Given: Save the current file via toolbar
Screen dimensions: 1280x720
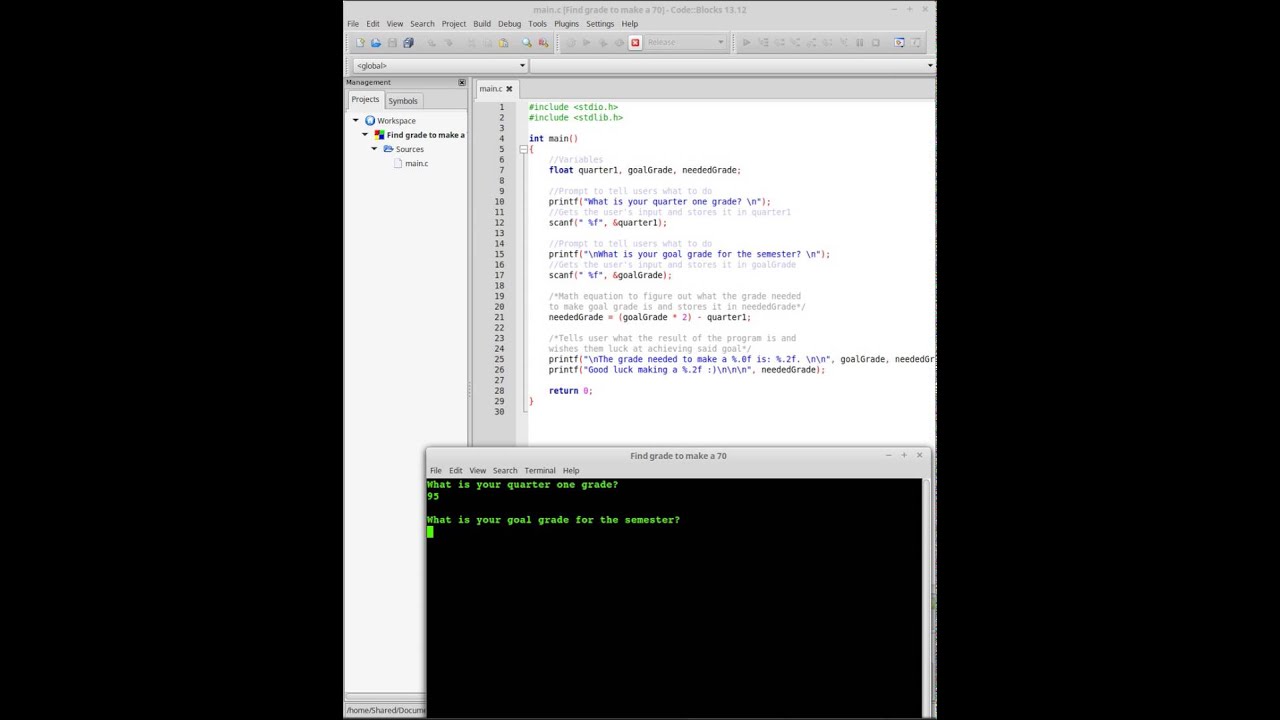Looking at the screenshot, I should click(x=392, y=42).
